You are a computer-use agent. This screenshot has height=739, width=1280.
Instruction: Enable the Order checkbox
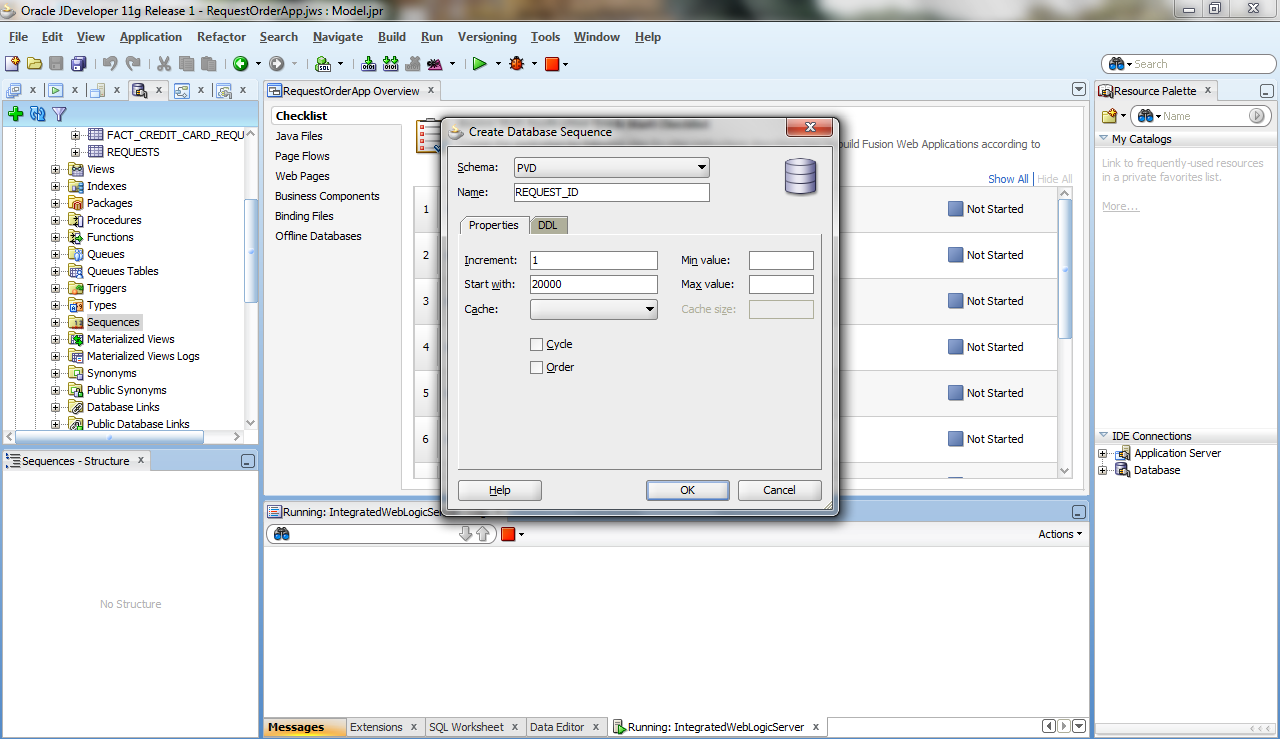(537, 367)
